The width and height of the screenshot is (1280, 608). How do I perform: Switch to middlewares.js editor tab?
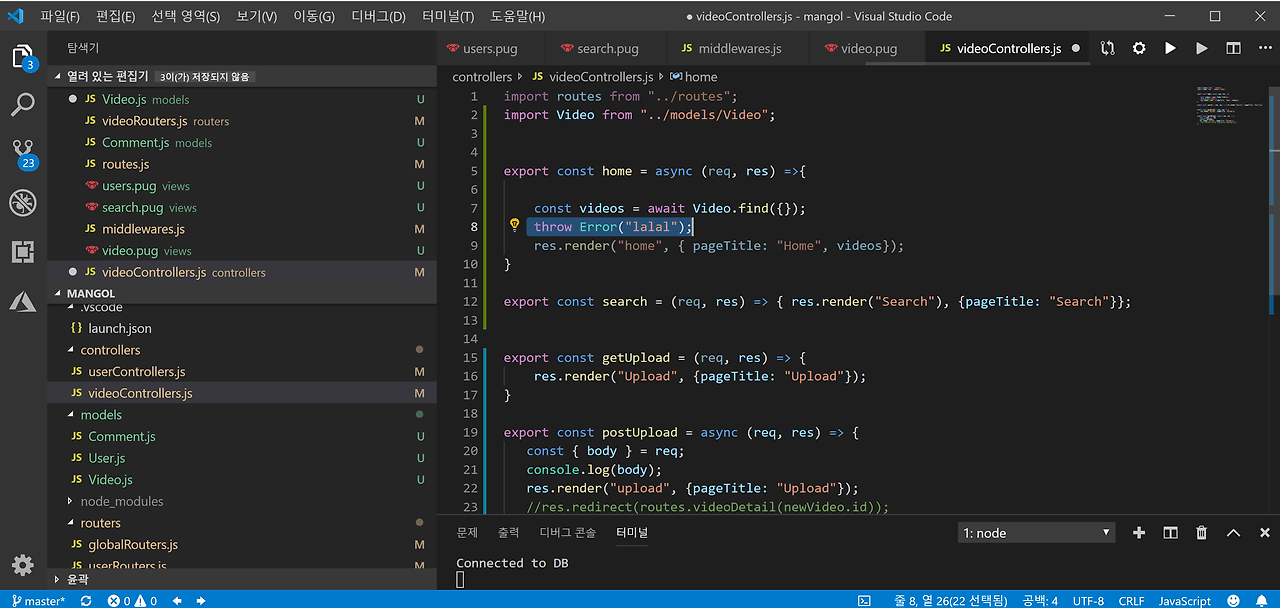coord(740,48)
